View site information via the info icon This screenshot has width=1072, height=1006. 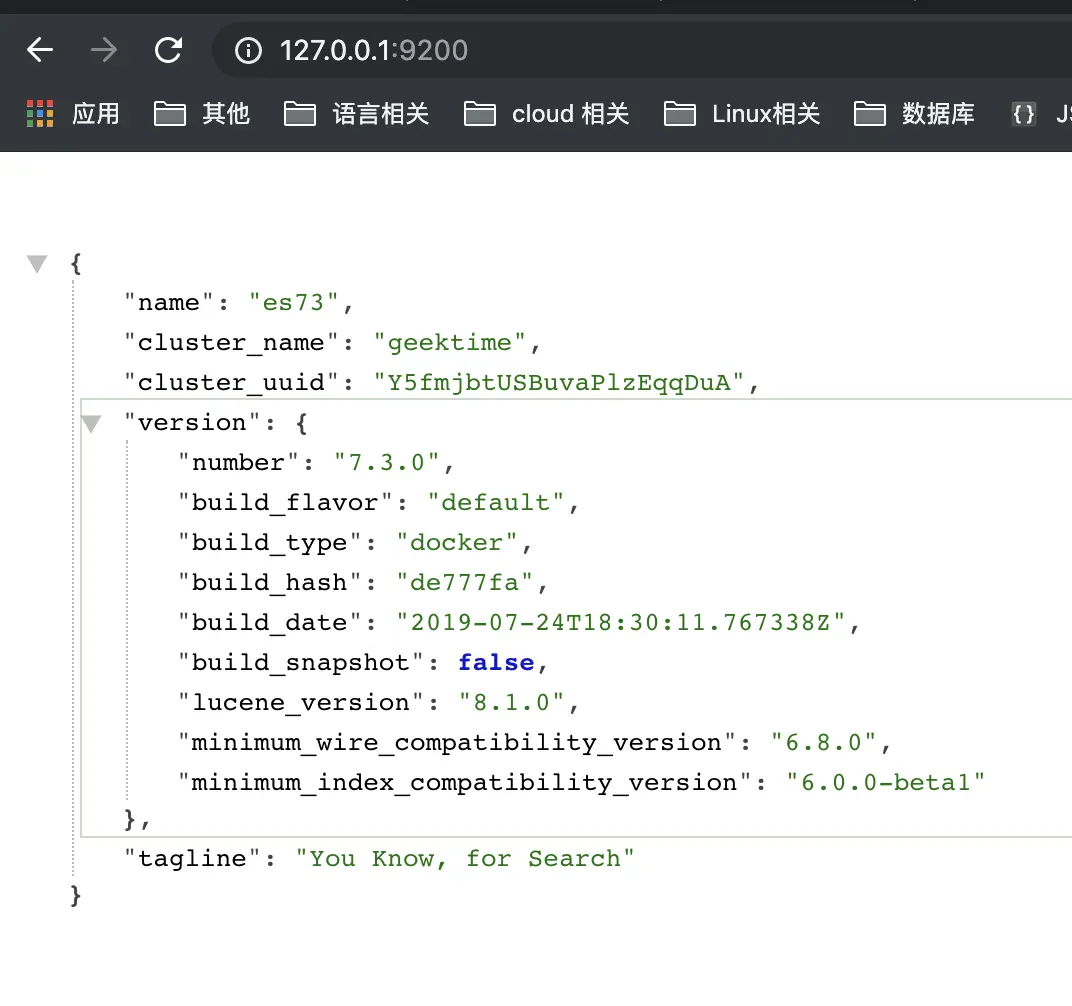248,51
